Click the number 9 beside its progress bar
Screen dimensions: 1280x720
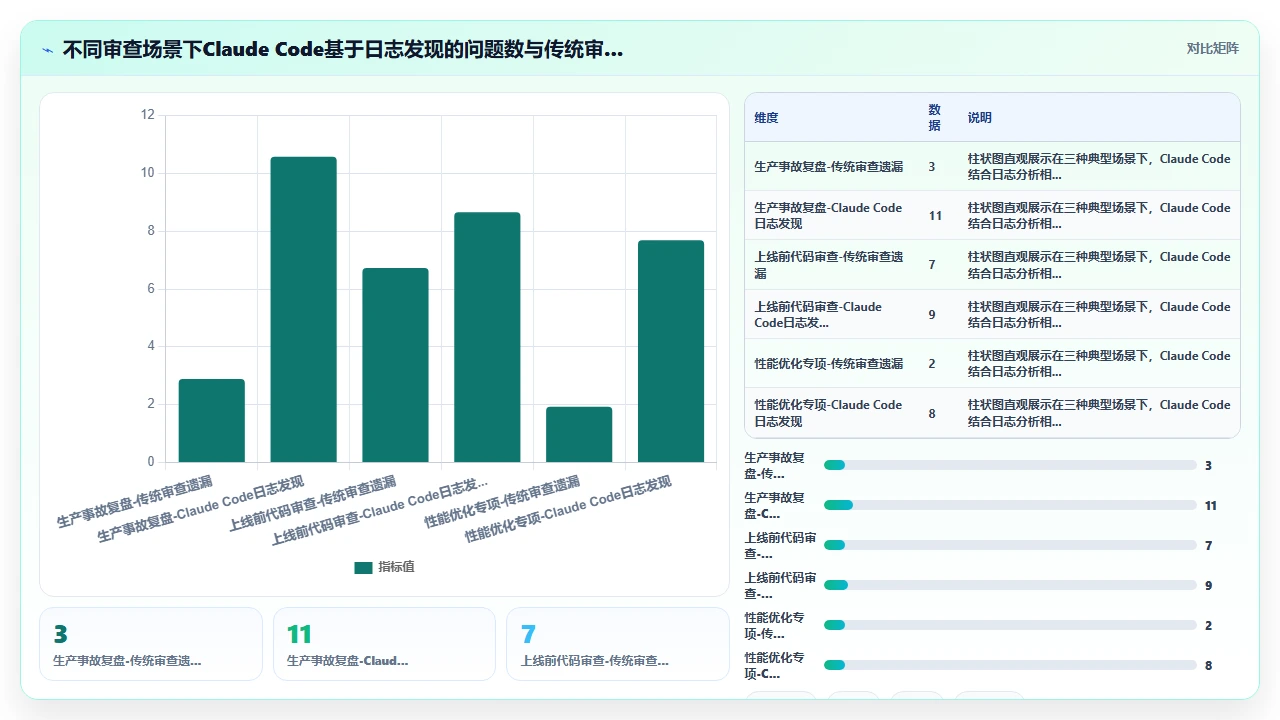coord(1209,586)
